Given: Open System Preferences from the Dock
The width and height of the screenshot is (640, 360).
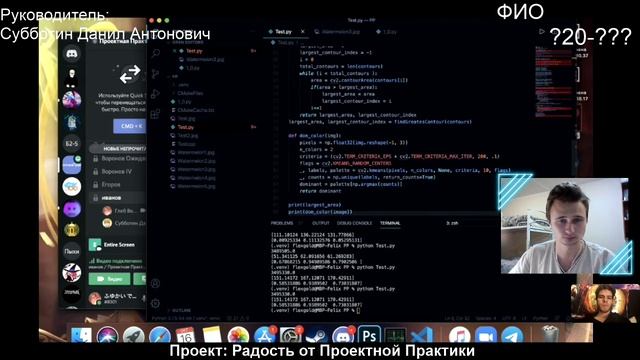Looking at the screenshot, I should coord(290,336).
